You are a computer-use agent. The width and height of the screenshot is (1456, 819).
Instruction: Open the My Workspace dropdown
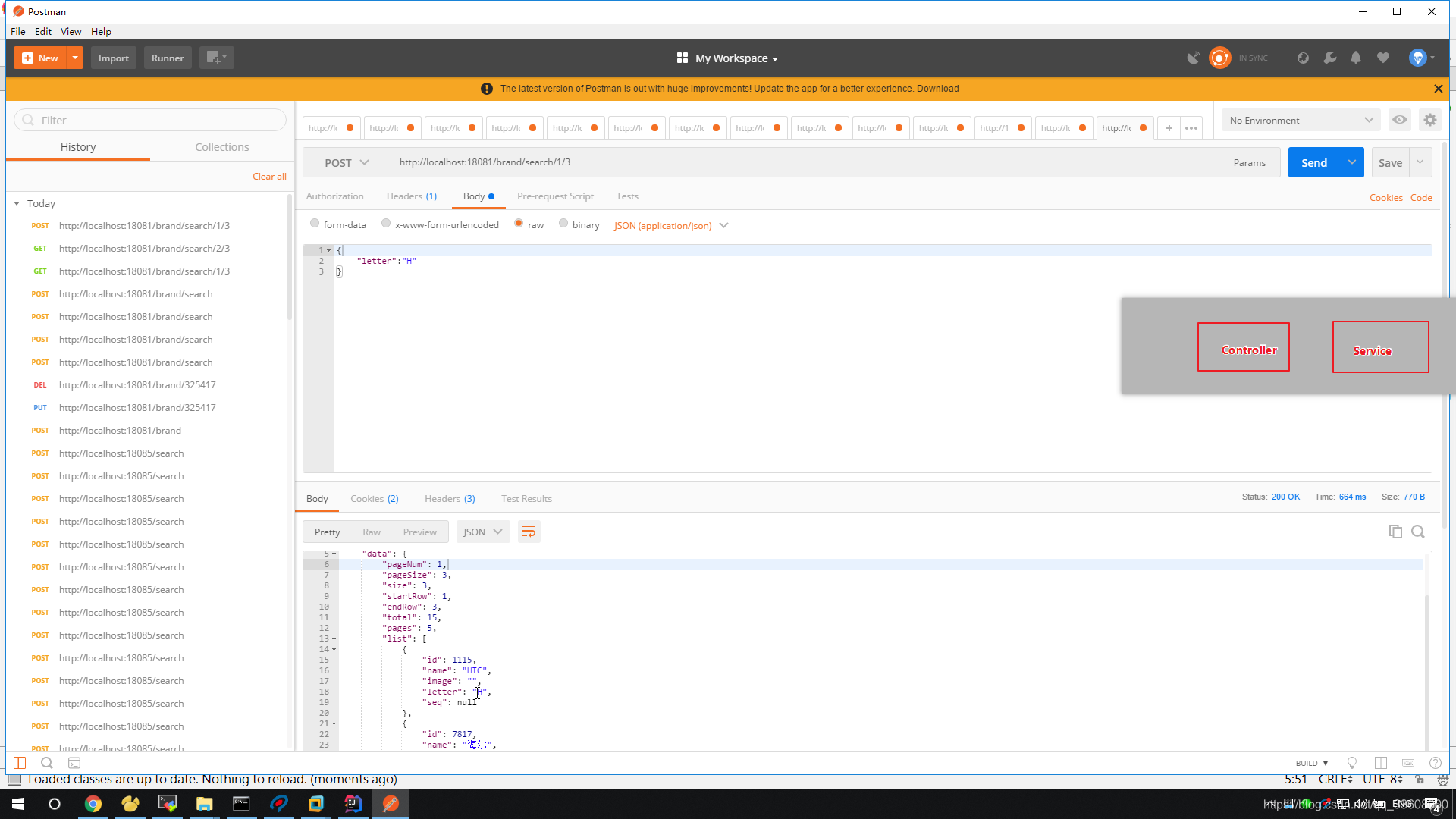[x=727, y=58]
